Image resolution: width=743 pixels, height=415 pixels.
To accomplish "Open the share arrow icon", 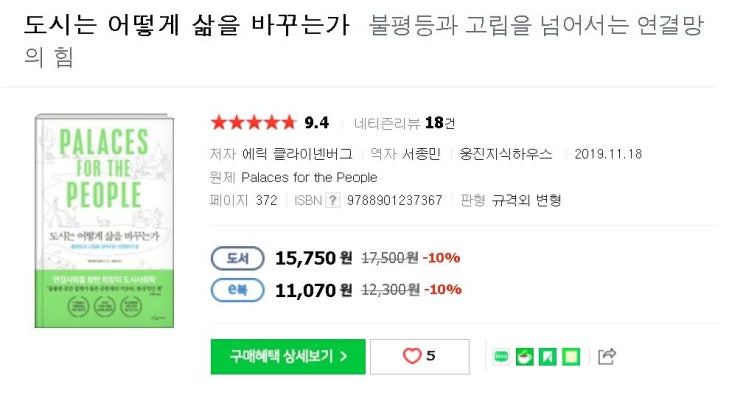I will point(607,356).
